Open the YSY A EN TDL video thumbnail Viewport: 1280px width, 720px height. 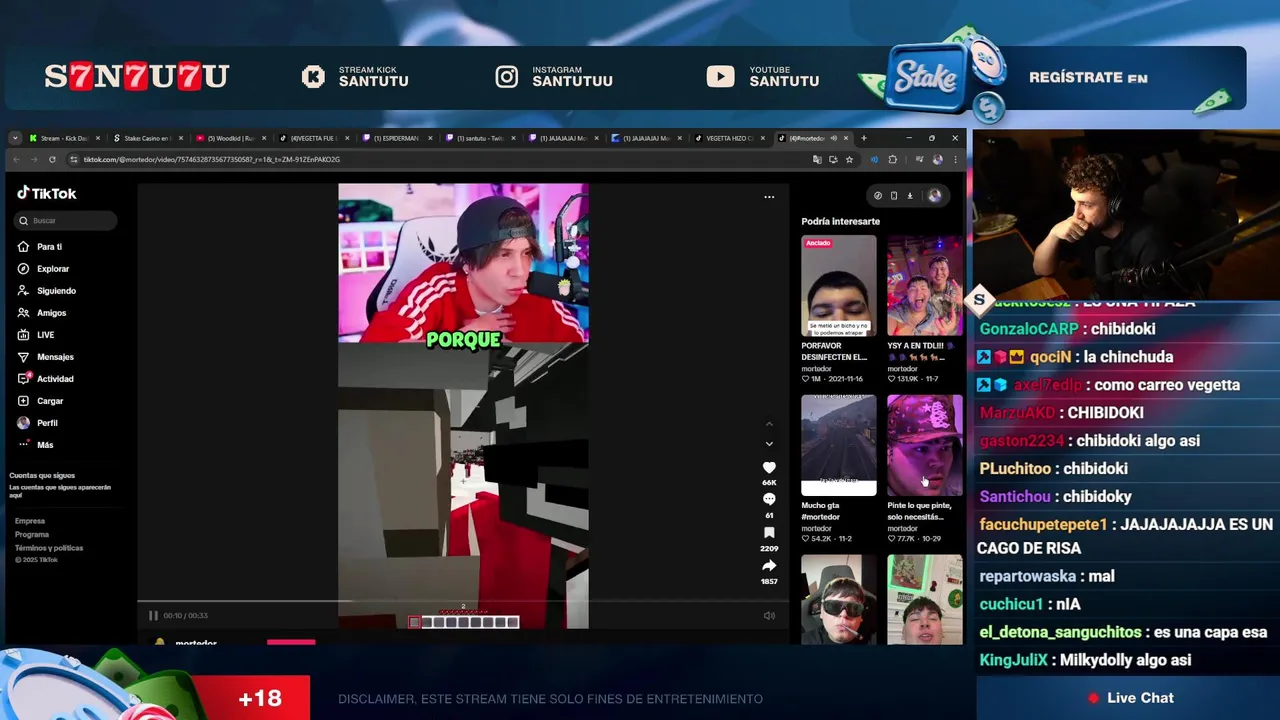coord(925,286)
